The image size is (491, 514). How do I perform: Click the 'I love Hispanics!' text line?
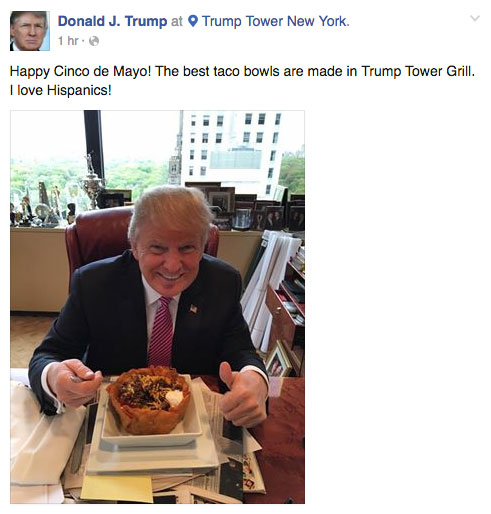60,90
